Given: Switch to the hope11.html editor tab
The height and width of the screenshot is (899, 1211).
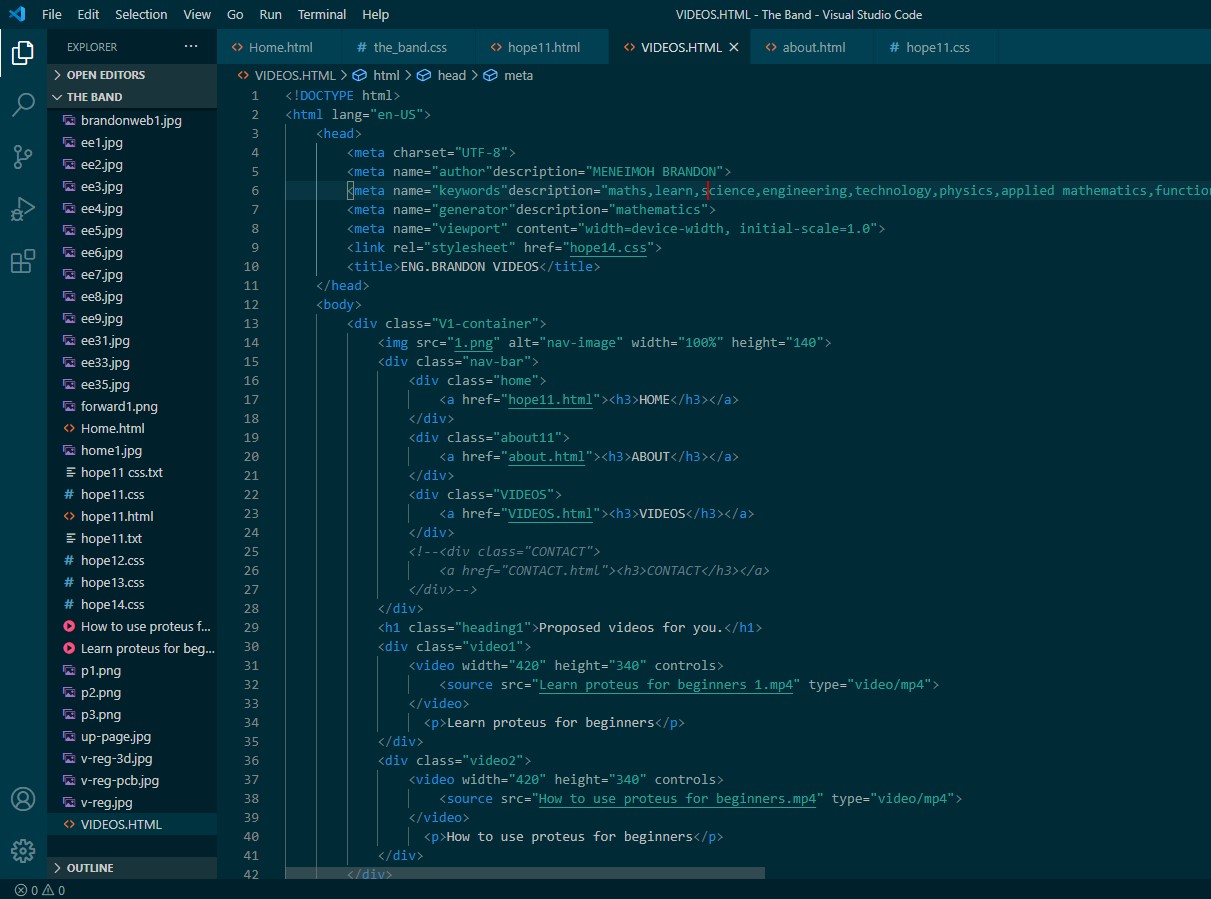Looking at the screenshot, I should click(x=543, y=47).
